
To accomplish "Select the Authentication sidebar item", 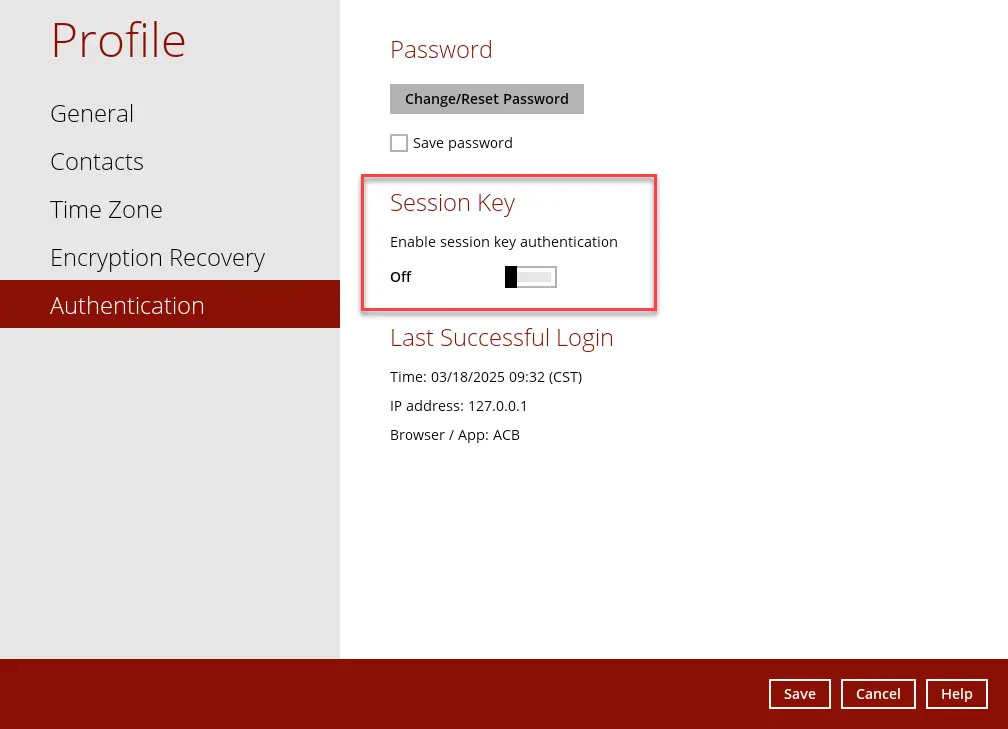I will [170, 304].
